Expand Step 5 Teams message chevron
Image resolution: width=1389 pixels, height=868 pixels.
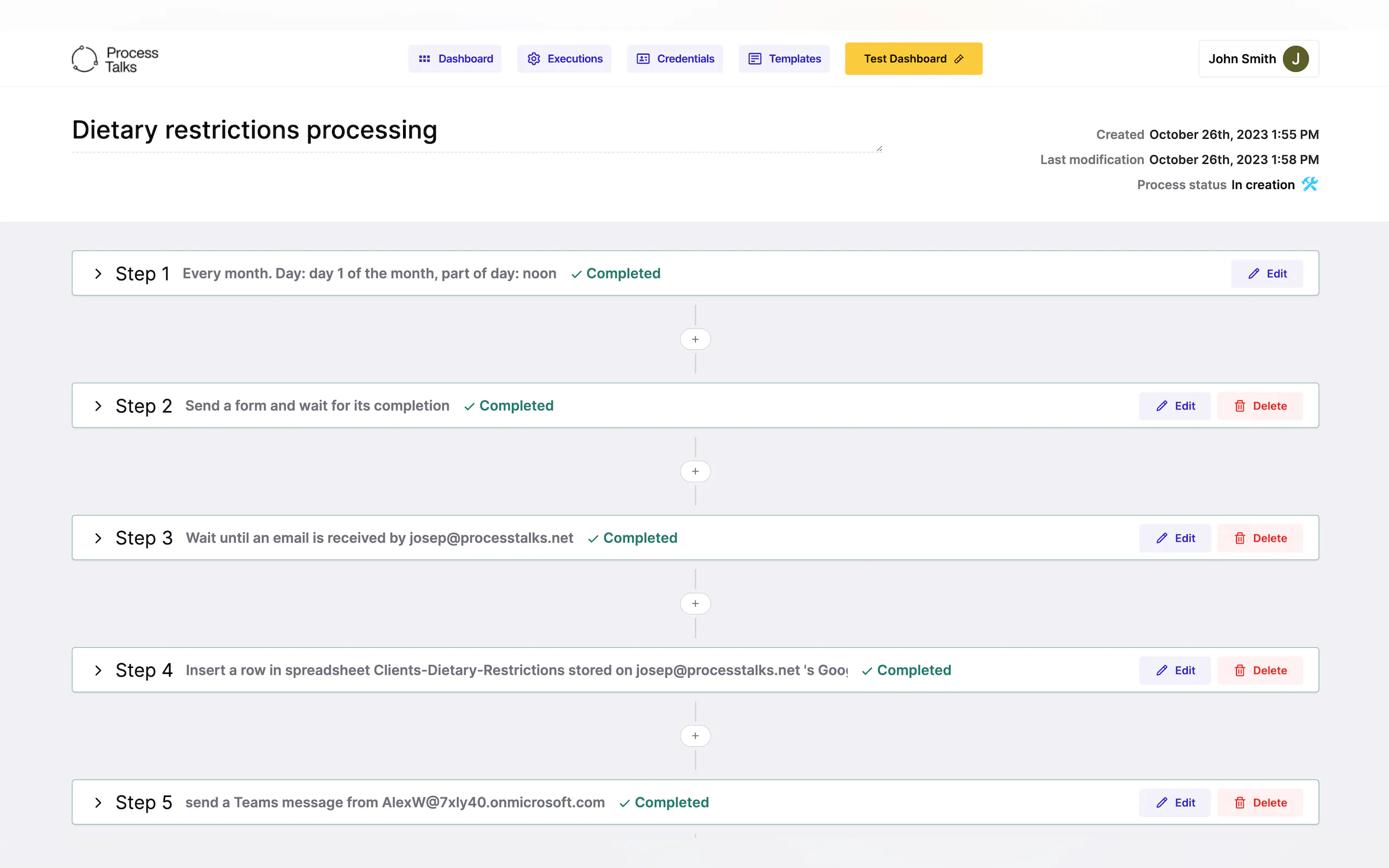tap(98, 802)
